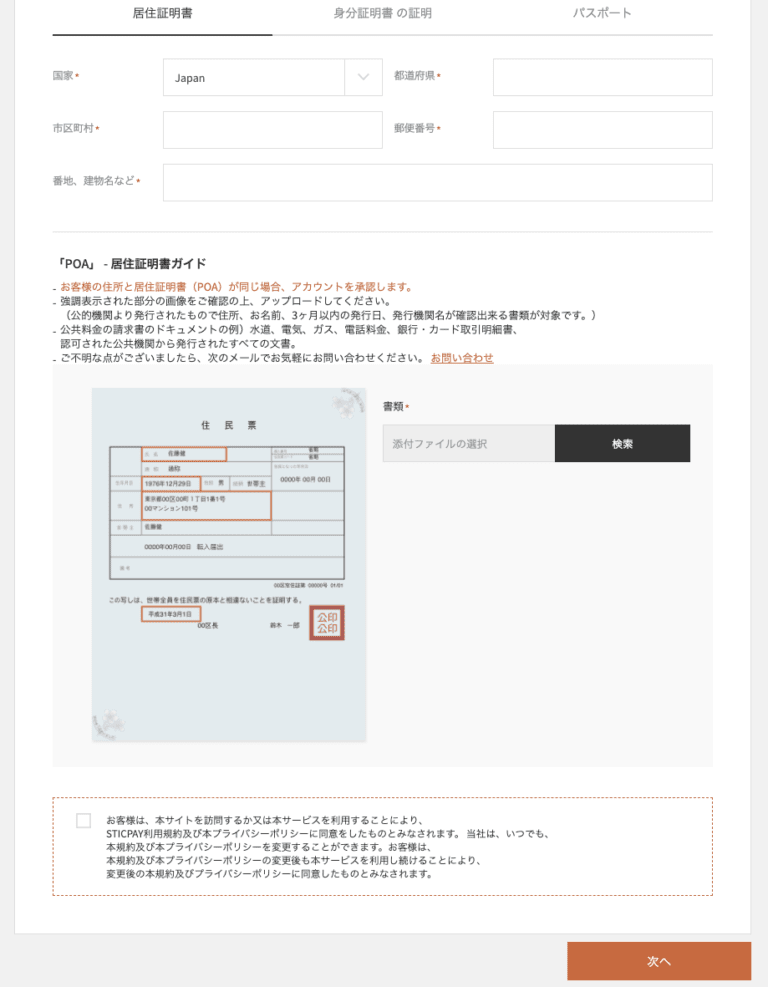Click the orange アカウントを承認します notice line

[236, 287]
